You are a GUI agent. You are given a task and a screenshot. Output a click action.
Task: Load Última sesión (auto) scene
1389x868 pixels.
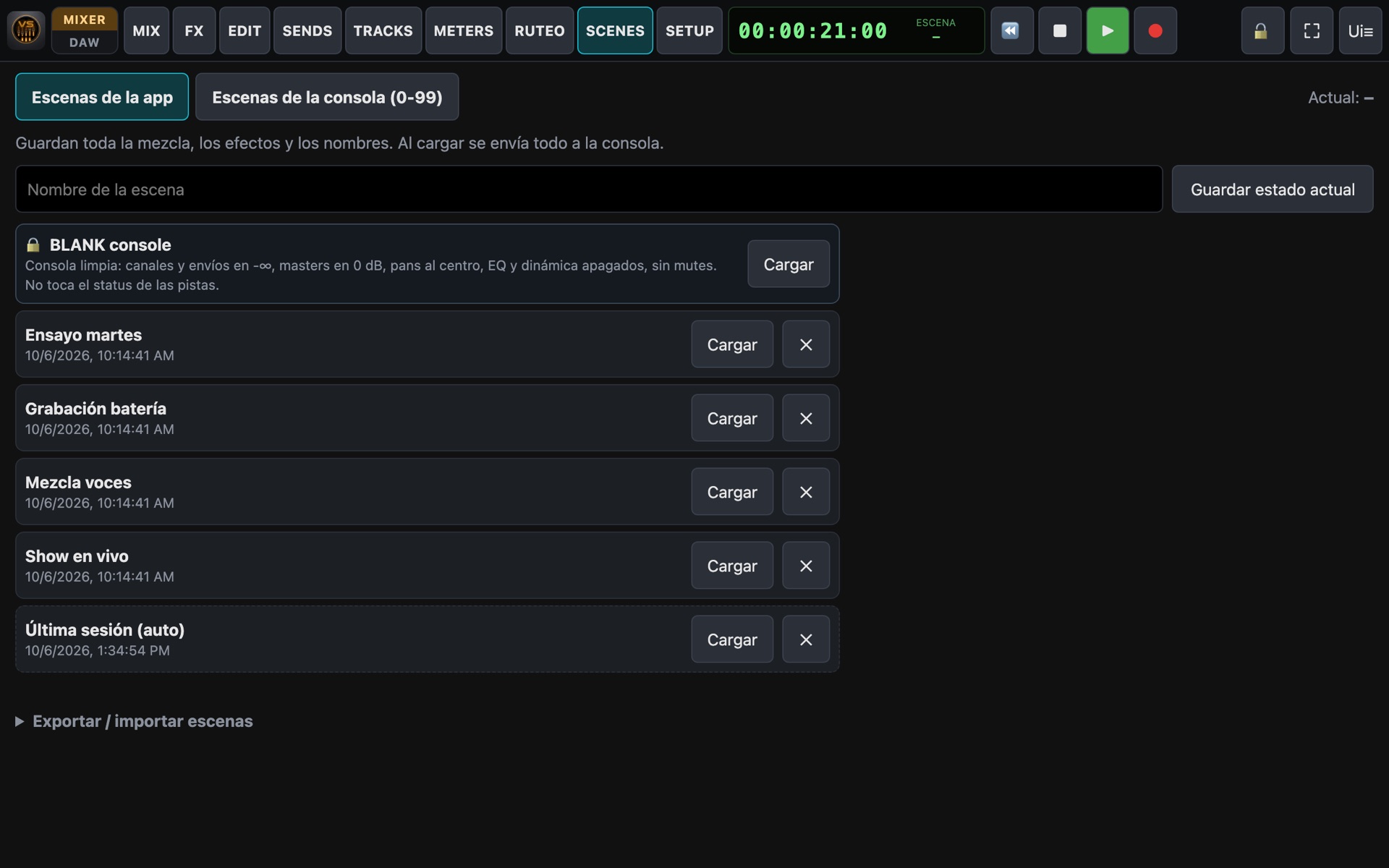[732, 639]
